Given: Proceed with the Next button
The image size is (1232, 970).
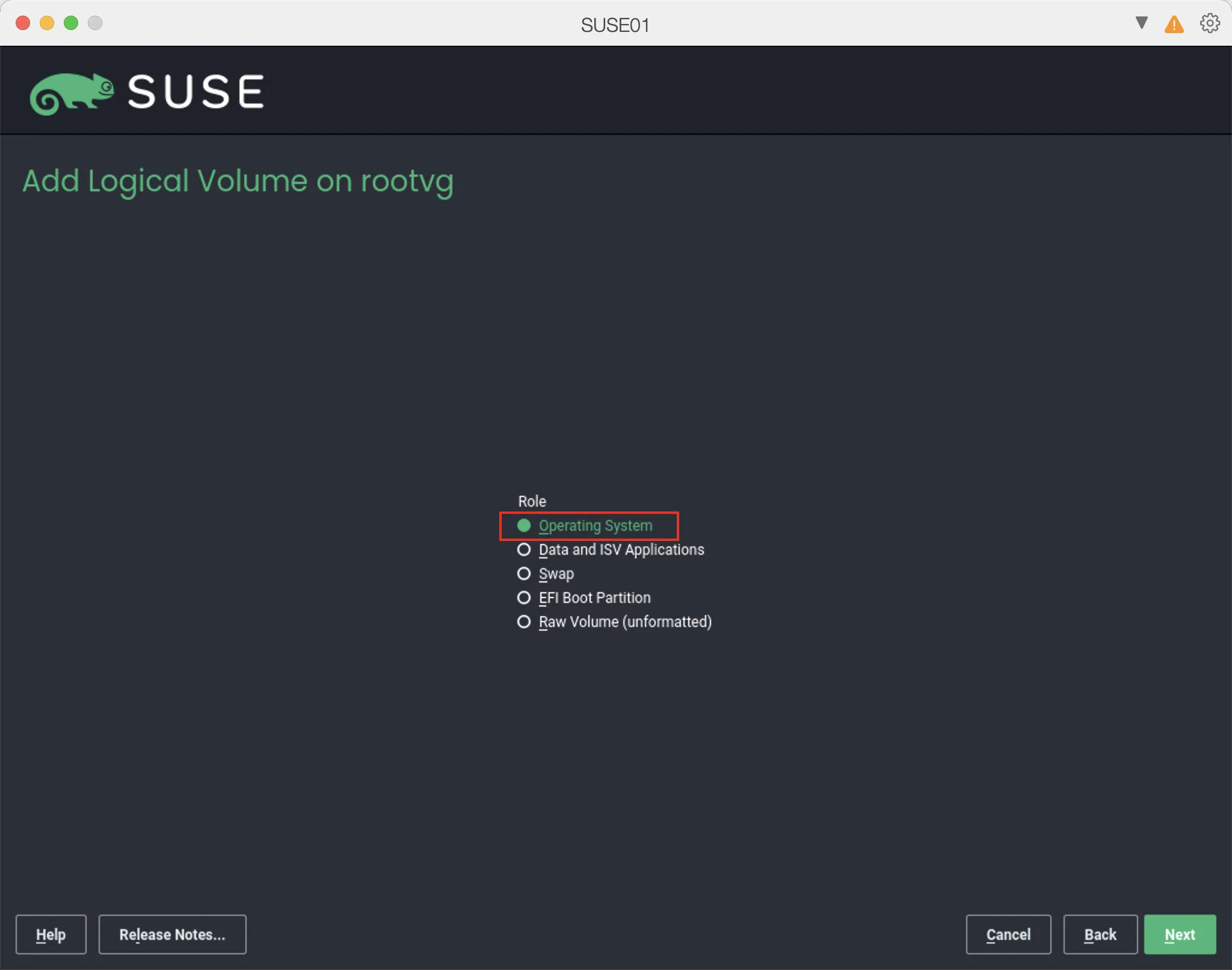Looking at the screenshot, I should [x=1178, y=934].
